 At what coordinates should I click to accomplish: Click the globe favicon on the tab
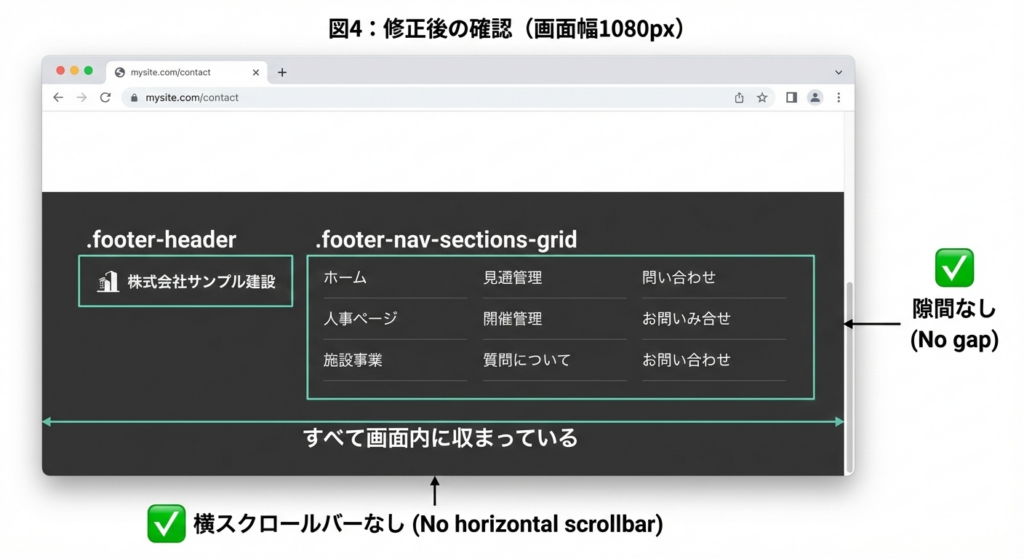point(120,72)
